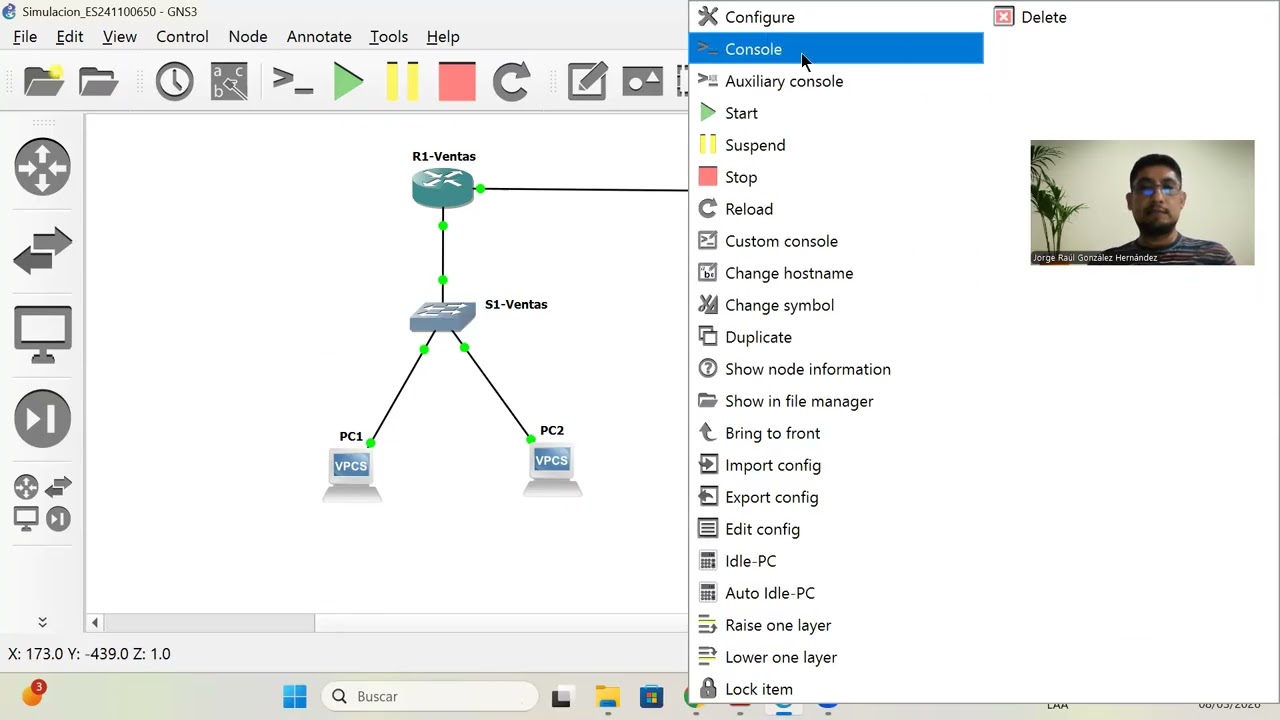Open the File menu

(x=25, y=36)
